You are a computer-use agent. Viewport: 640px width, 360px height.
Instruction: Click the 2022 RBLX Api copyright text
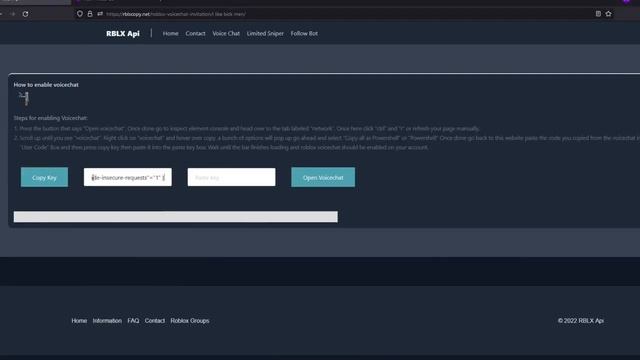tap(581, 321)
